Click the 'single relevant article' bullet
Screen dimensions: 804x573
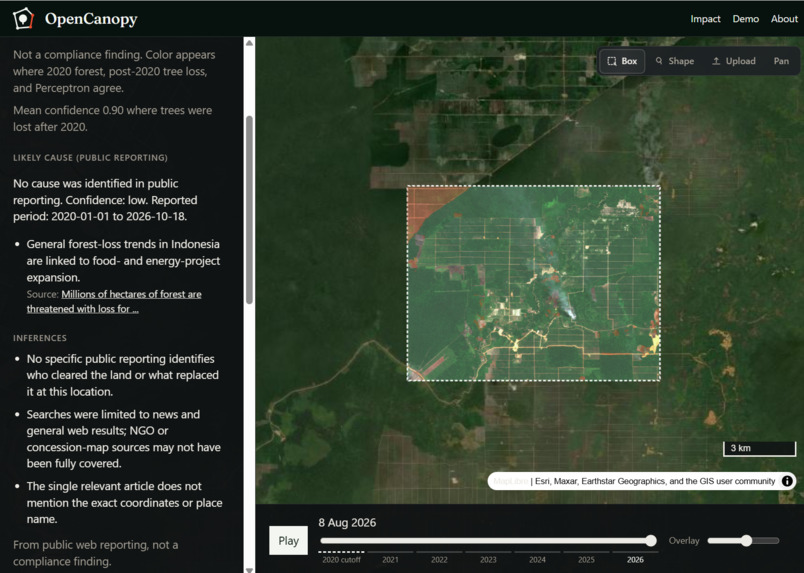click(x=125, y=503)
